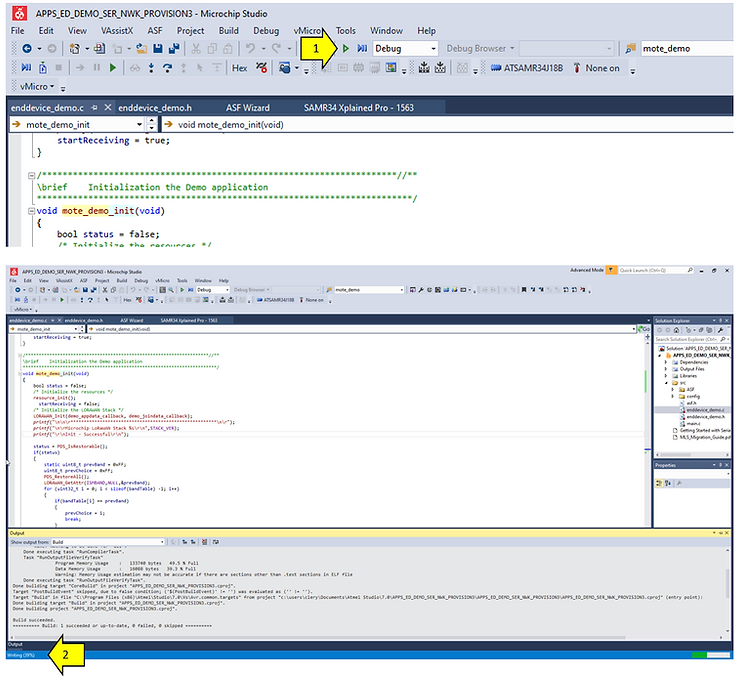Collapse mote_demo_init function outline in enlarged editor
The height and width of the screenshot is (677, 740).
[x=32, y=211]
